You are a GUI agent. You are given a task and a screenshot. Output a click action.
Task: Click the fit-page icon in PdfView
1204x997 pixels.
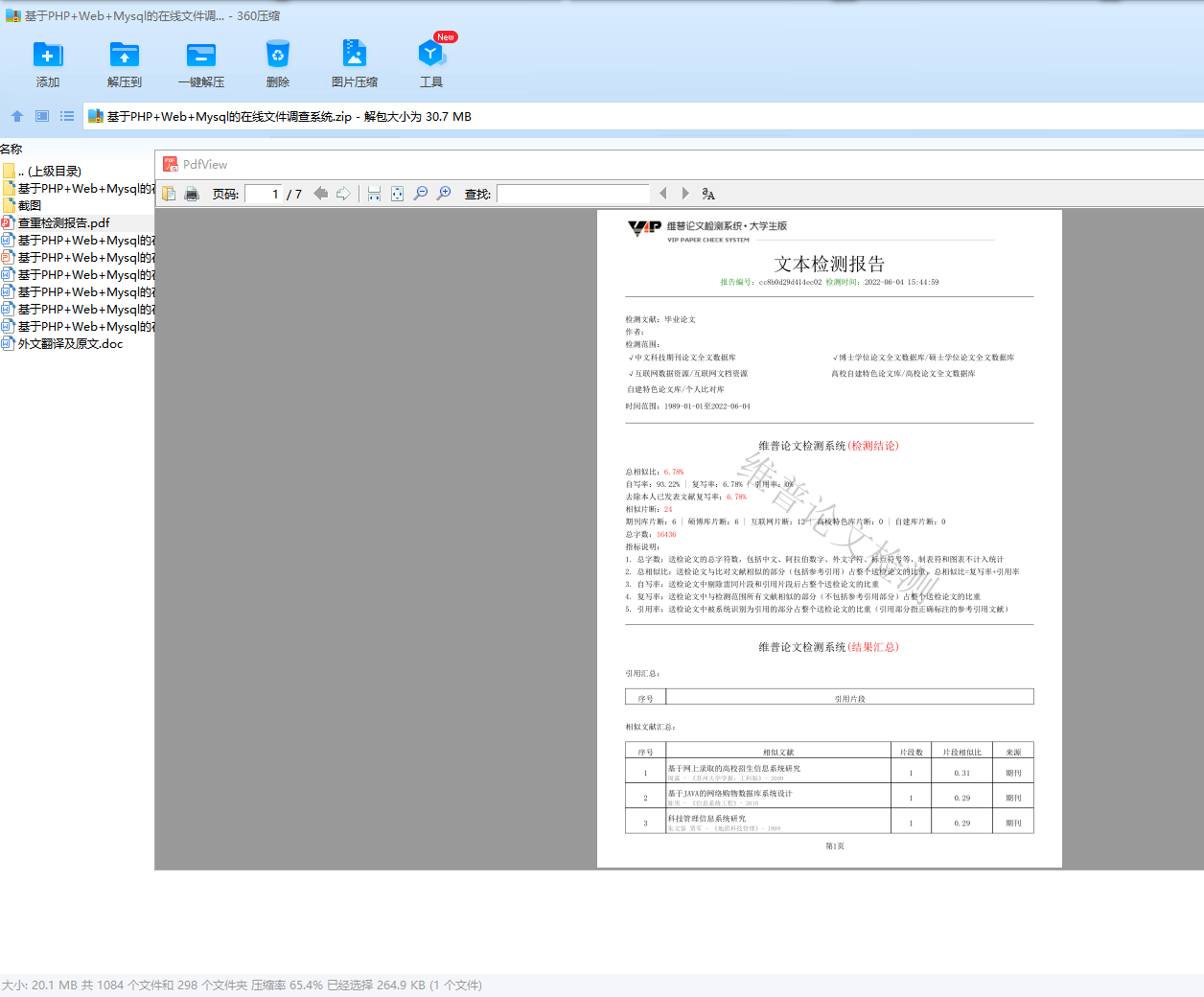point(397,194)
